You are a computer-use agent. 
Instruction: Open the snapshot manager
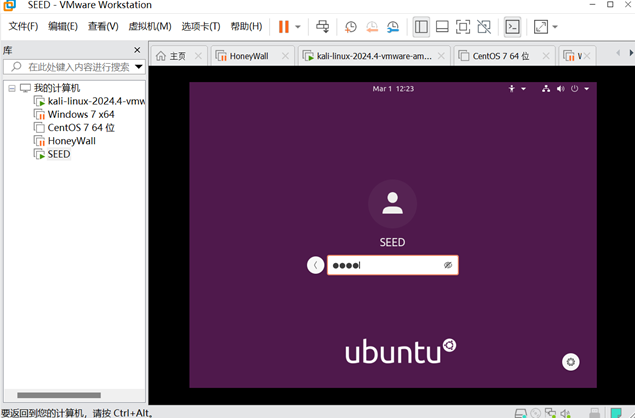pyautogui.click(x=392, y=27)
